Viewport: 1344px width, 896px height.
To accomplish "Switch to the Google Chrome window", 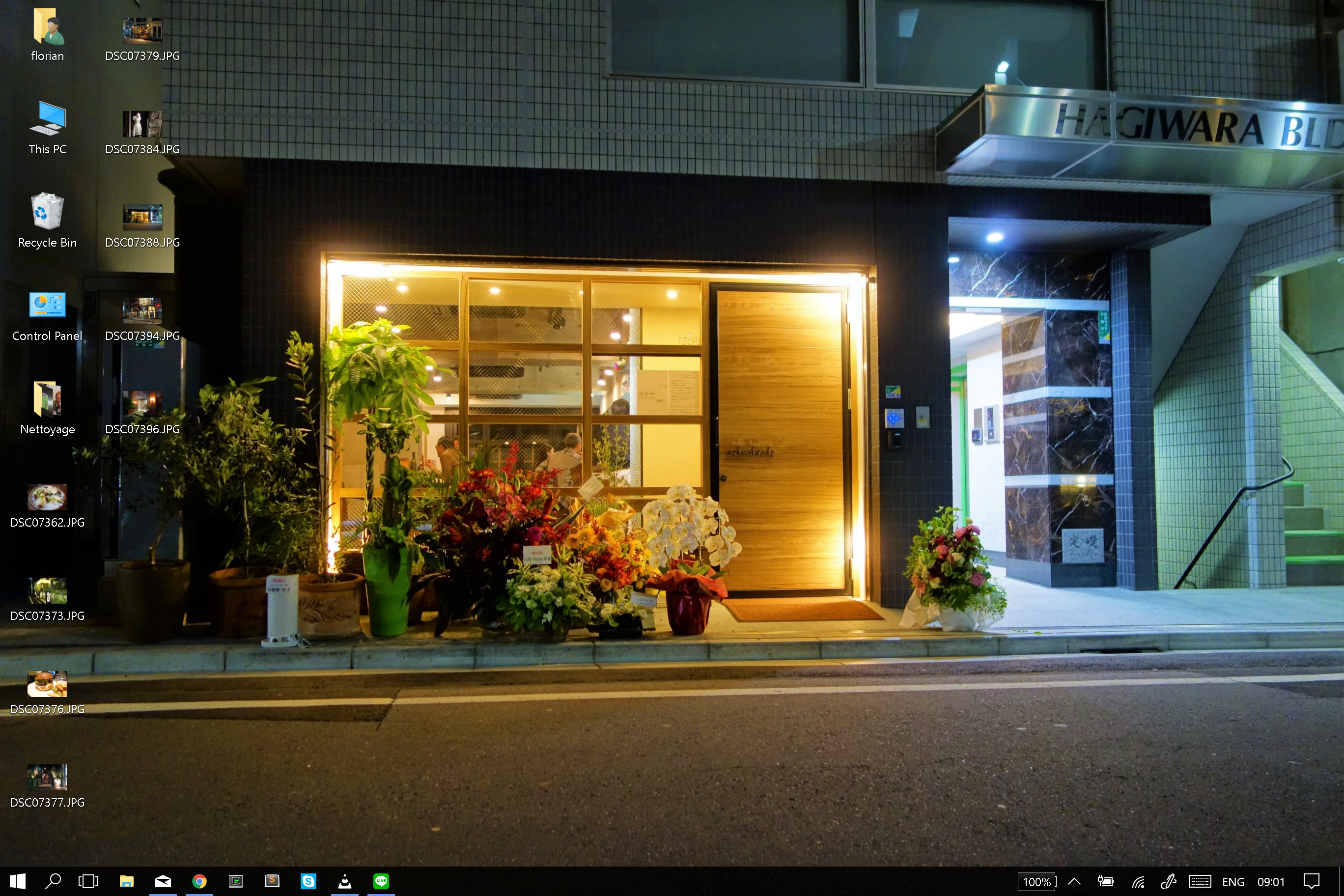I will (199, 881).
